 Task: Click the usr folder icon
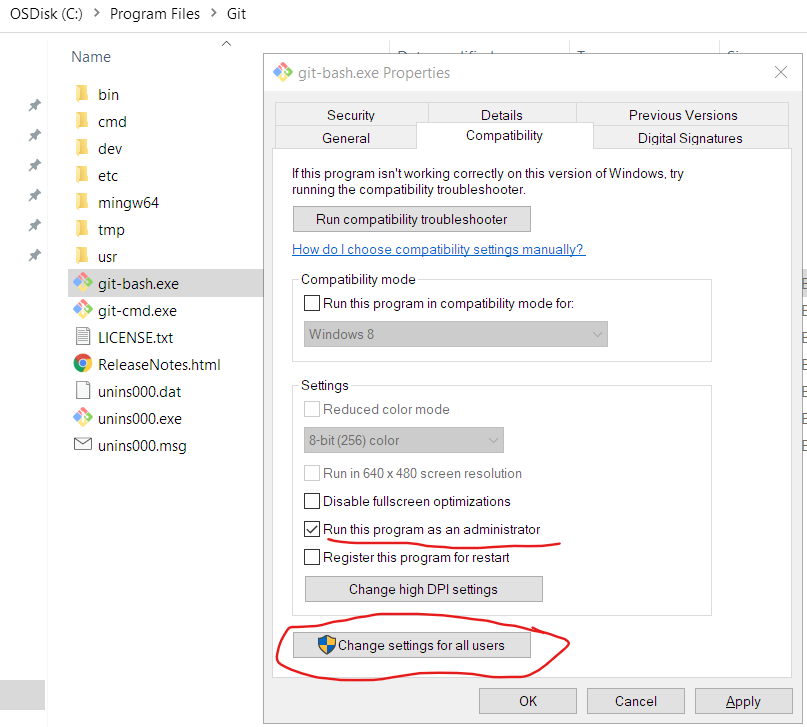pos(82,256)
